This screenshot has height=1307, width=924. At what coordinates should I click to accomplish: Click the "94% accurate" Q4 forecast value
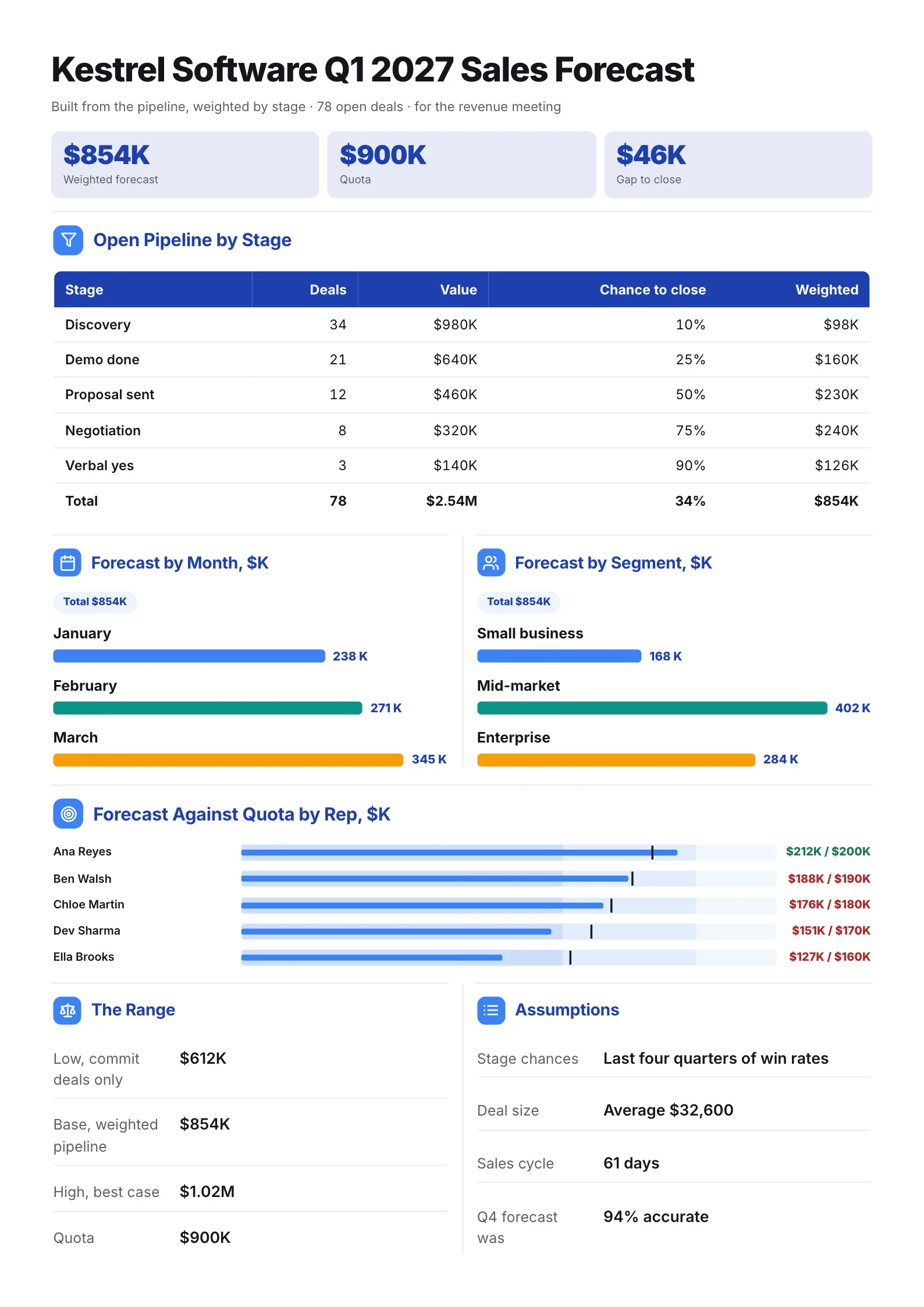click(x=656, y=1216)
